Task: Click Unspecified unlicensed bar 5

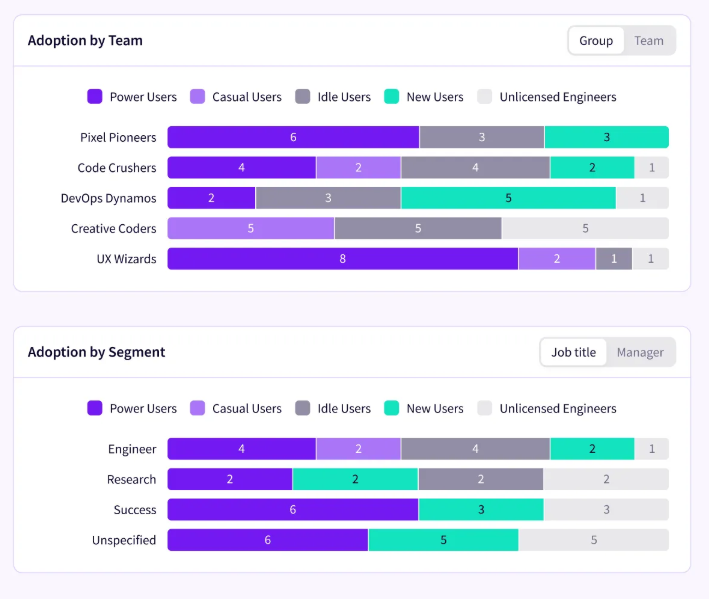Action: [594, 540]
